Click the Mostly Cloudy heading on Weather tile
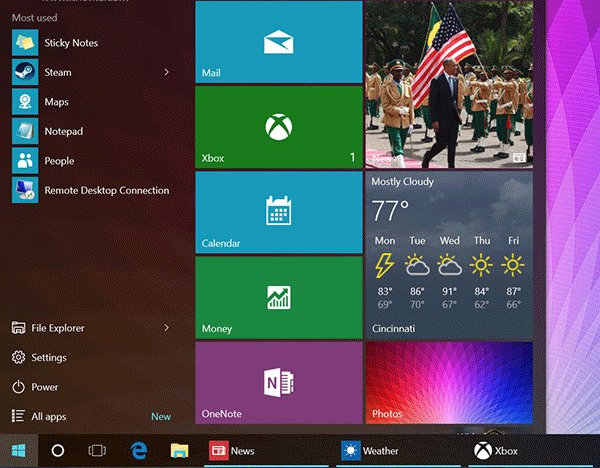The width and height of the screenshot is (600, 468). click(x=403, y=182)
